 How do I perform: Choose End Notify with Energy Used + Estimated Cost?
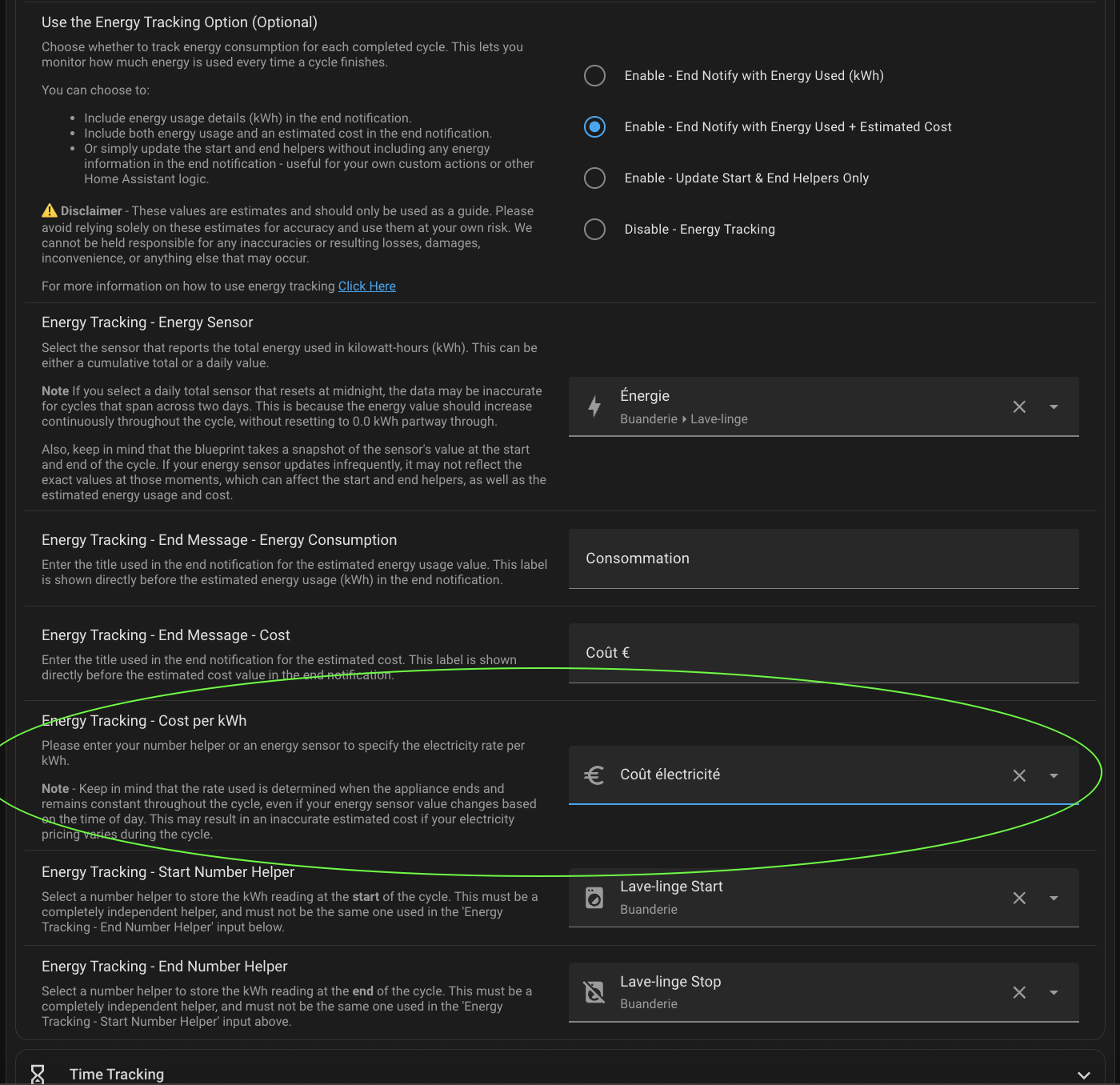click(594, 126)
